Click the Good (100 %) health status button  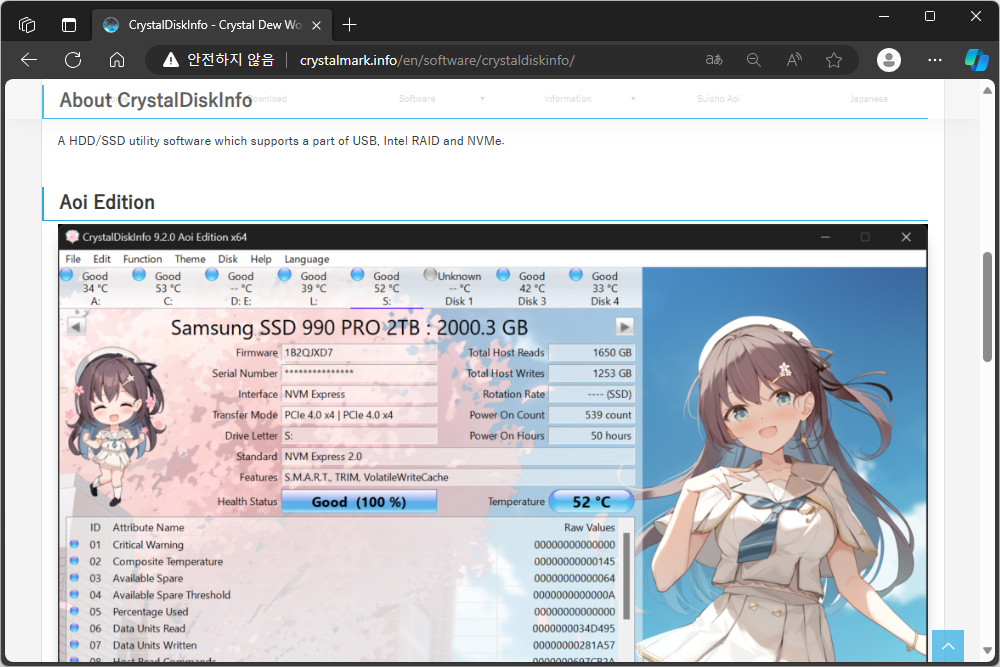[x=359, y=502]
